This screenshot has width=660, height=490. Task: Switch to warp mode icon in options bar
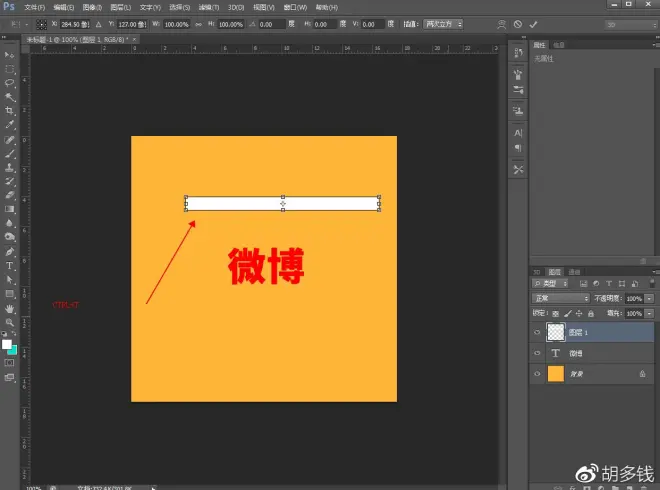click(x=501, y=24)
